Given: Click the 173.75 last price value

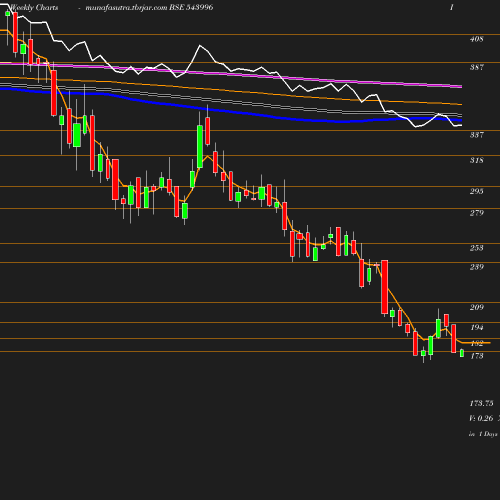Looking at the screenshot, I should [481, 403].
